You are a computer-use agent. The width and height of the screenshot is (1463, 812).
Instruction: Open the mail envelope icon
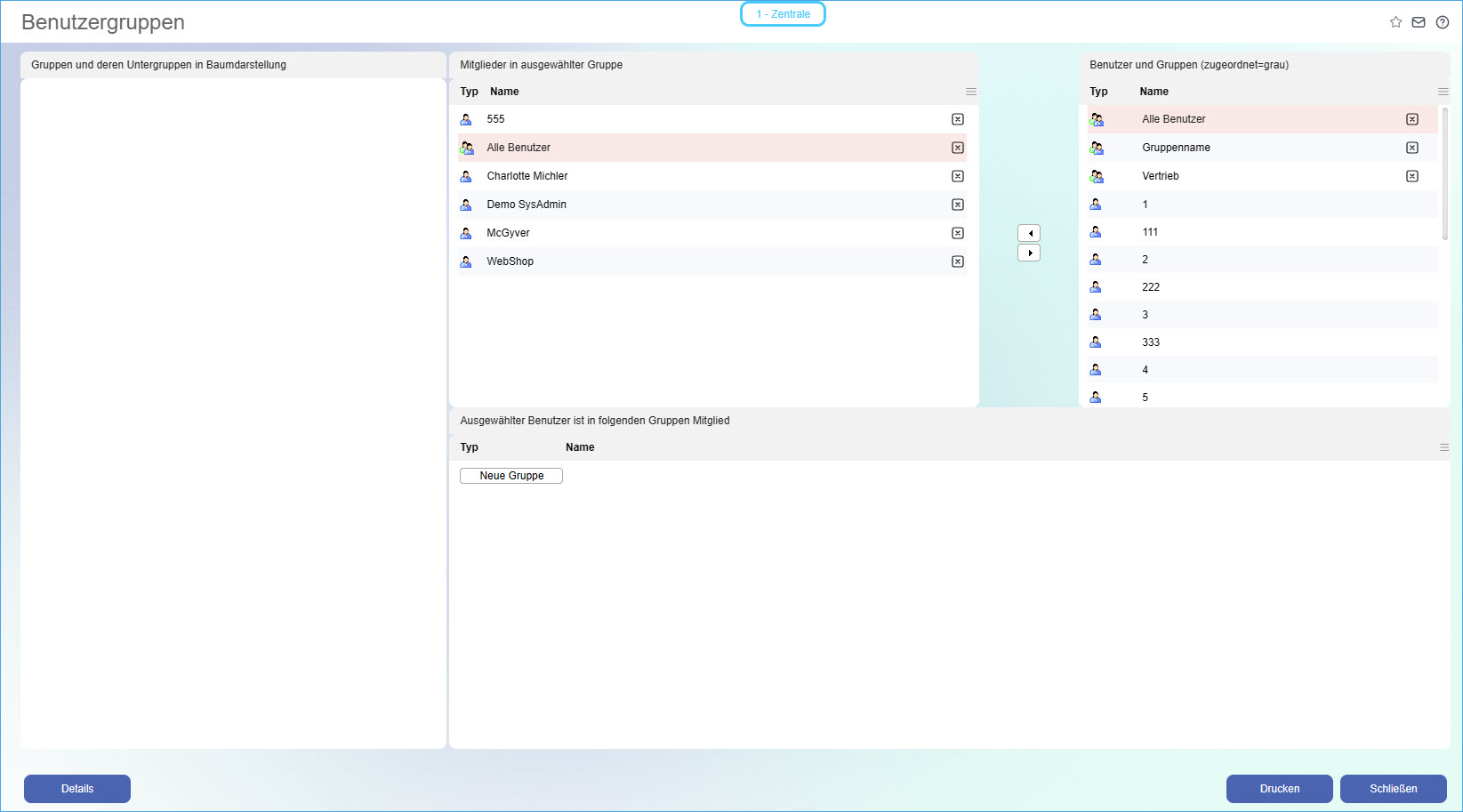point(1419,22)
